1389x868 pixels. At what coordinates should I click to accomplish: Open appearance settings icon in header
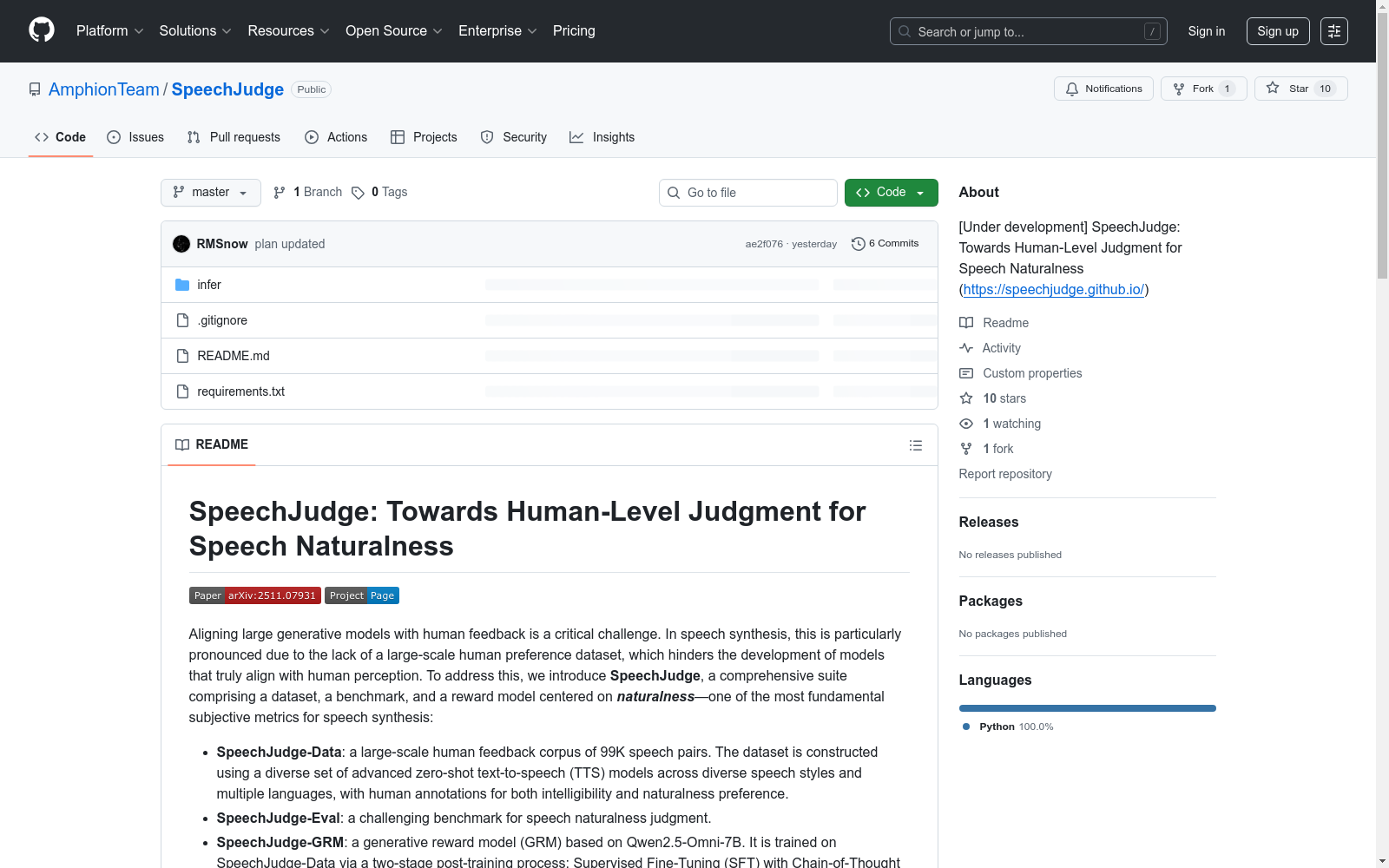(1334, 31)
